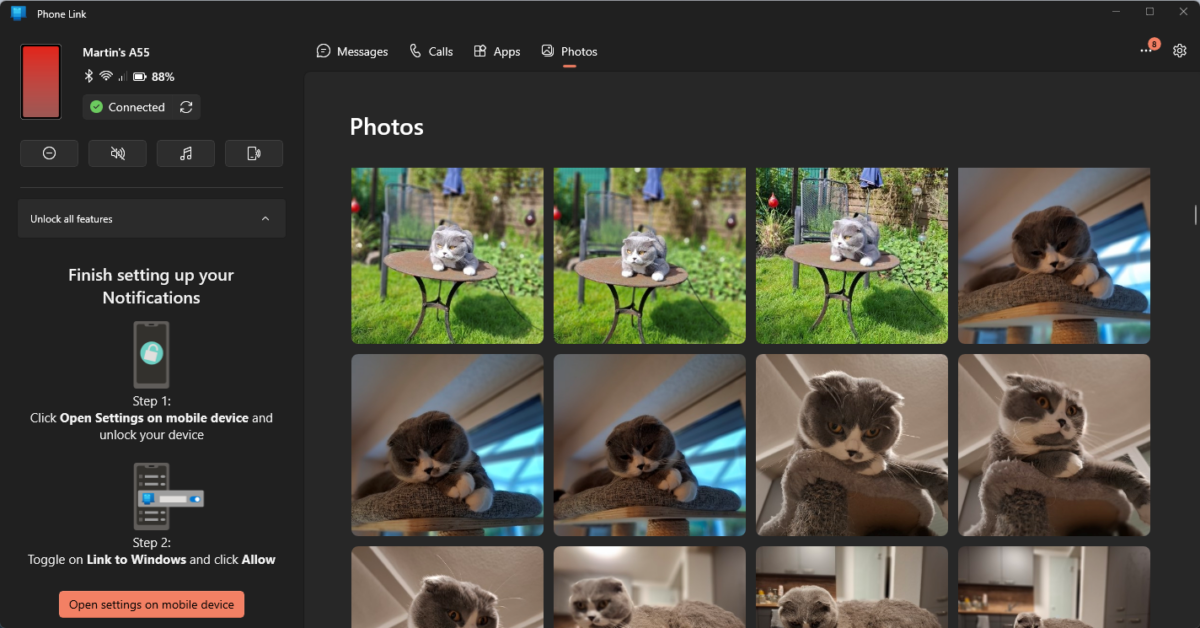The image size is (1200, 628).
Task: Open the third garden cat photo
Action: point(851,255)
